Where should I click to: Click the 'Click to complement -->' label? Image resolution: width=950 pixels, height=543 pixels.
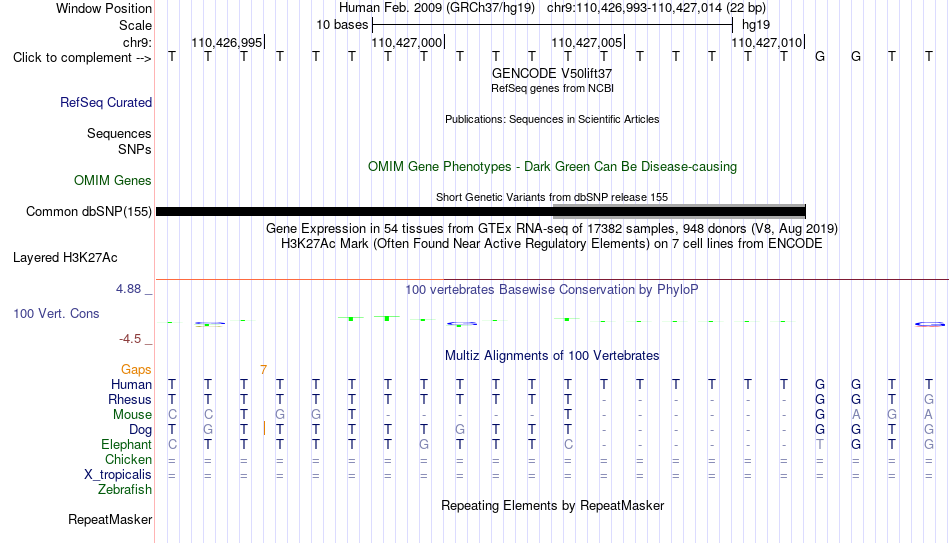(82, 58)
